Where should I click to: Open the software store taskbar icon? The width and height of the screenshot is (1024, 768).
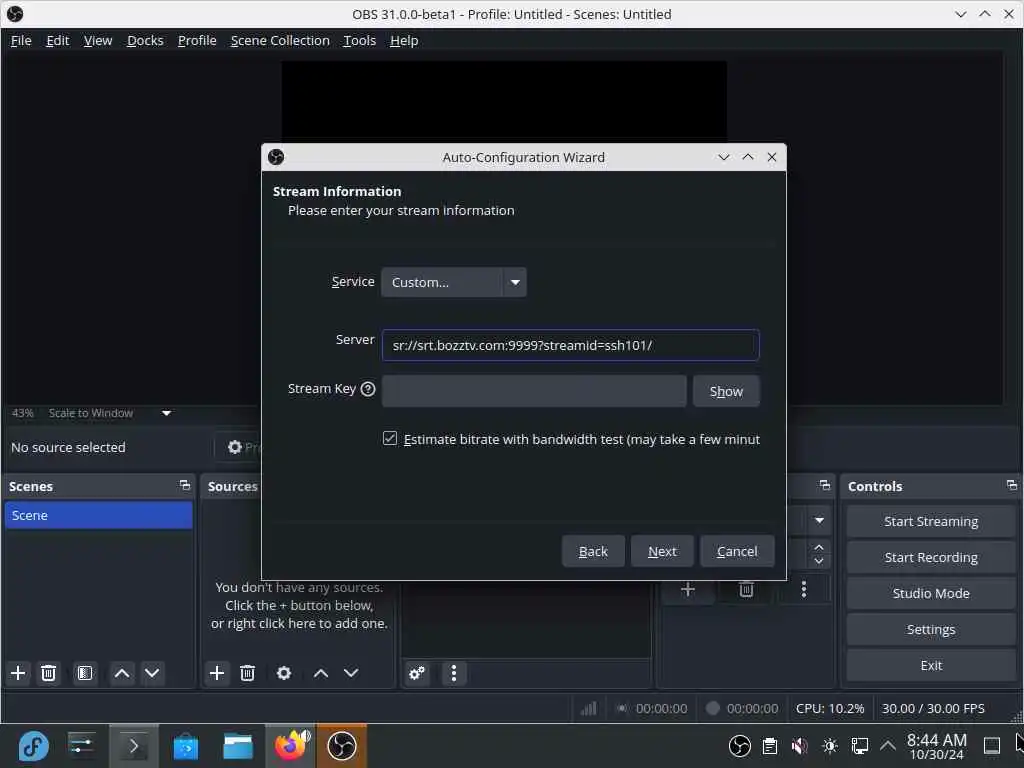(x=185, y=746)
